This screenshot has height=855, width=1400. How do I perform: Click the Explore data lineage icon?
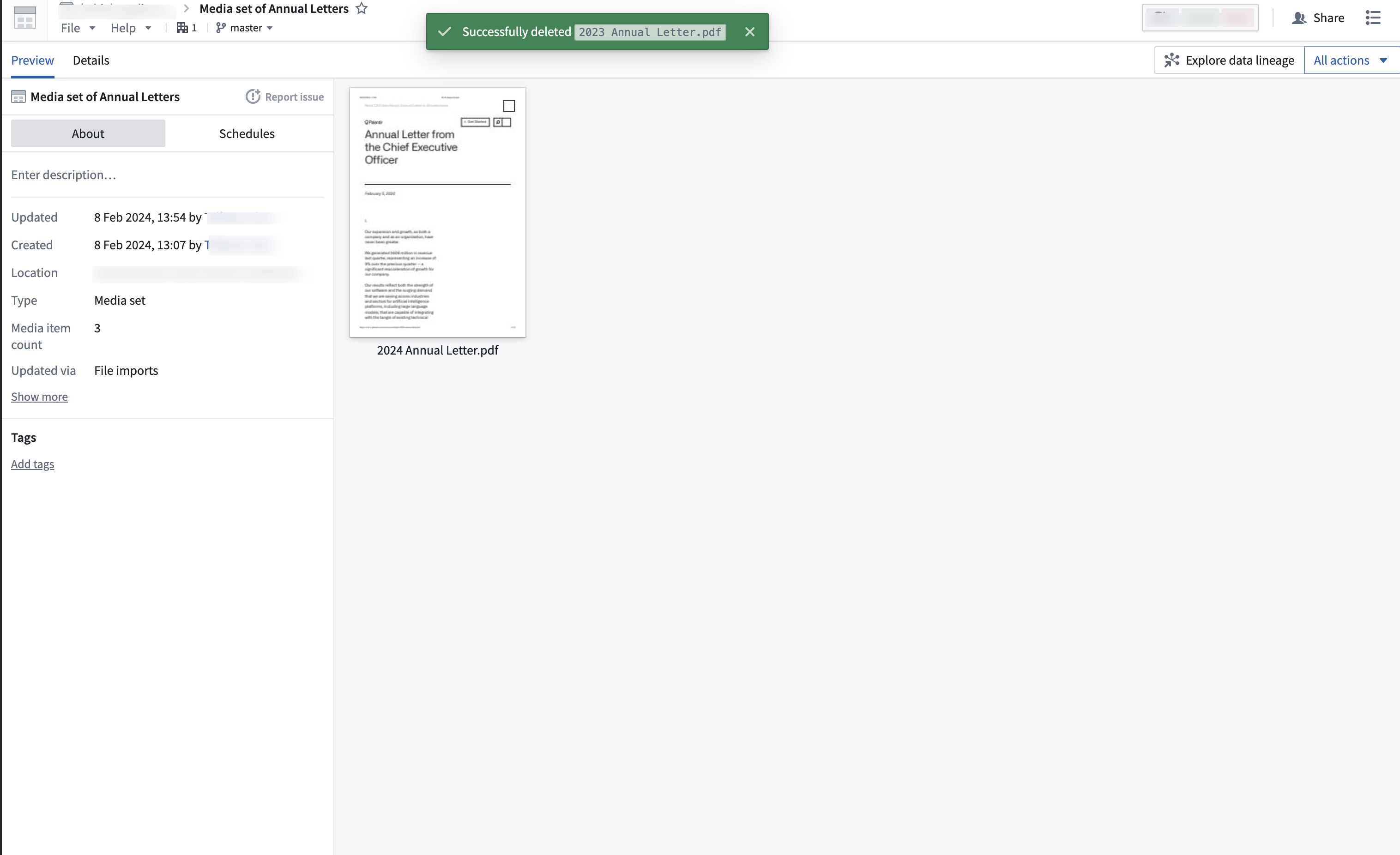pos(1173,60)
